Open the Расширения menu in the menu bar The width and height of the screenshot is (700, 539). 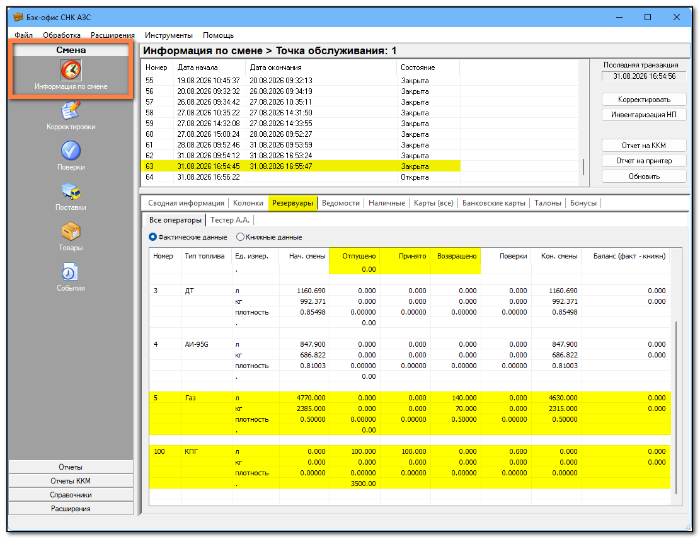pos(112,35)
